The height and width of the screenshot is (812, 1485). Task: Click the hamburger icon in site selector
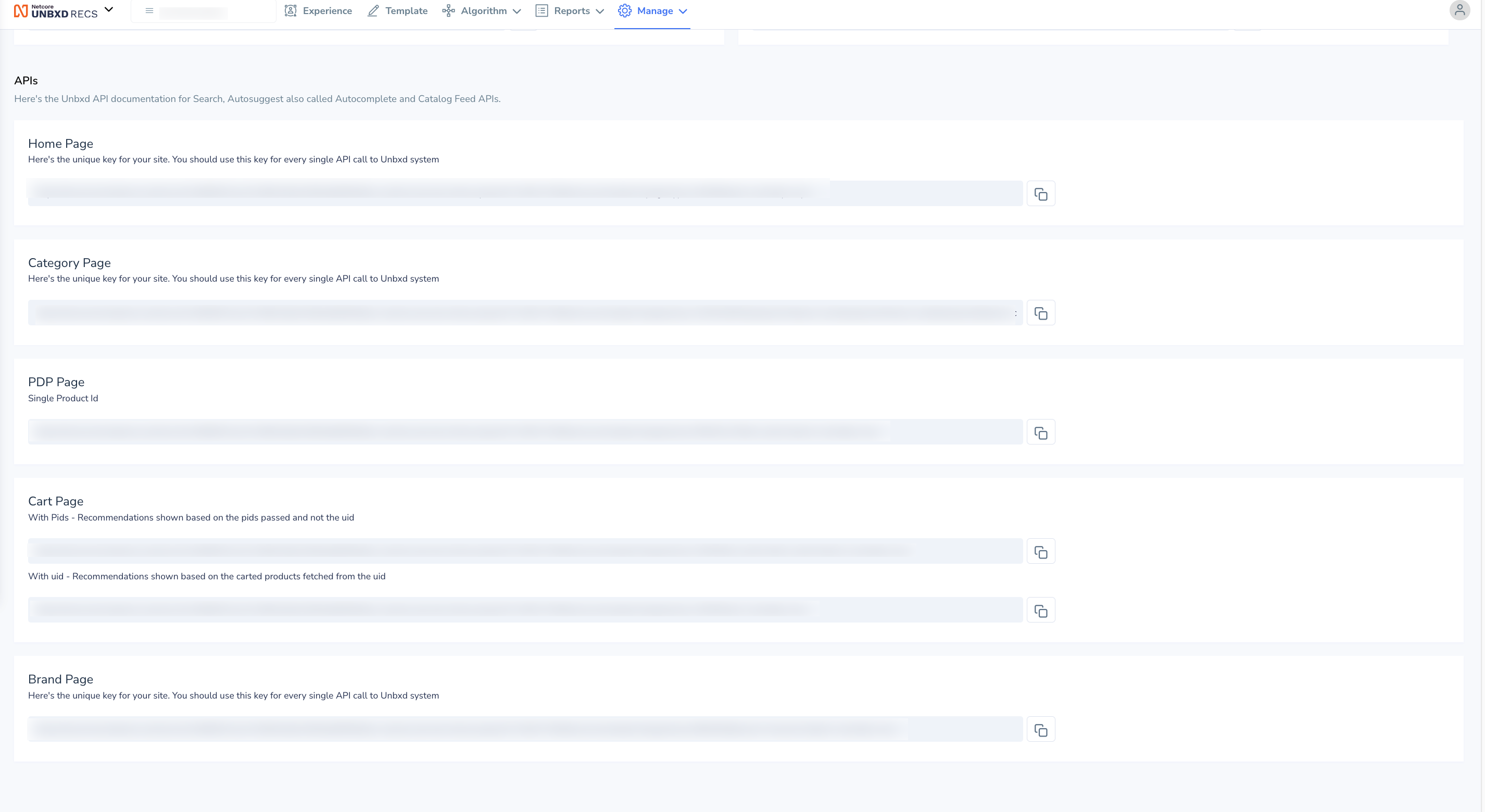[149, 11]
